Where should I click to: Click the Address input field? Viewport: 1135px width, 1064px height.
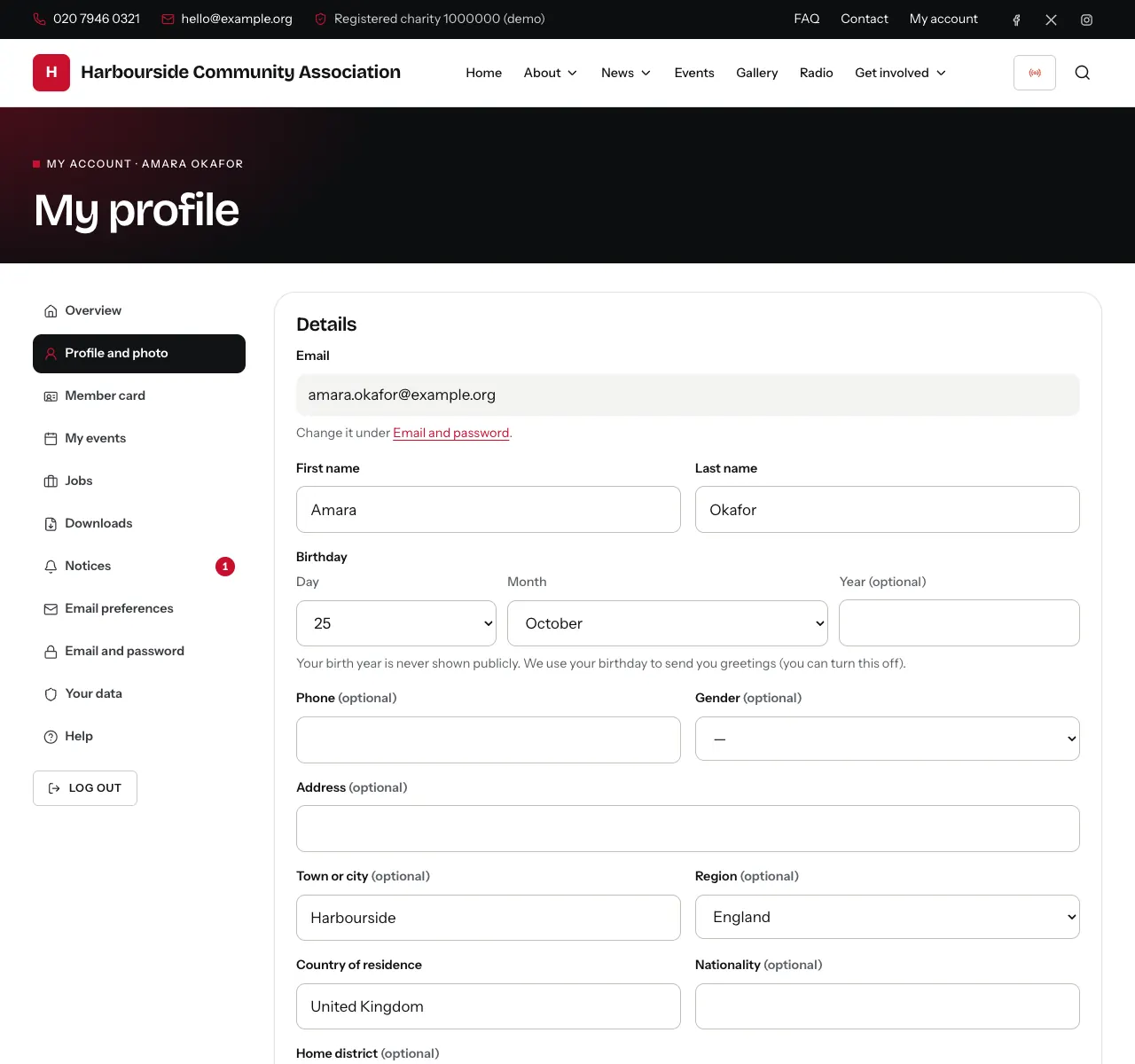pyautogui.click(x=688, y=828)
